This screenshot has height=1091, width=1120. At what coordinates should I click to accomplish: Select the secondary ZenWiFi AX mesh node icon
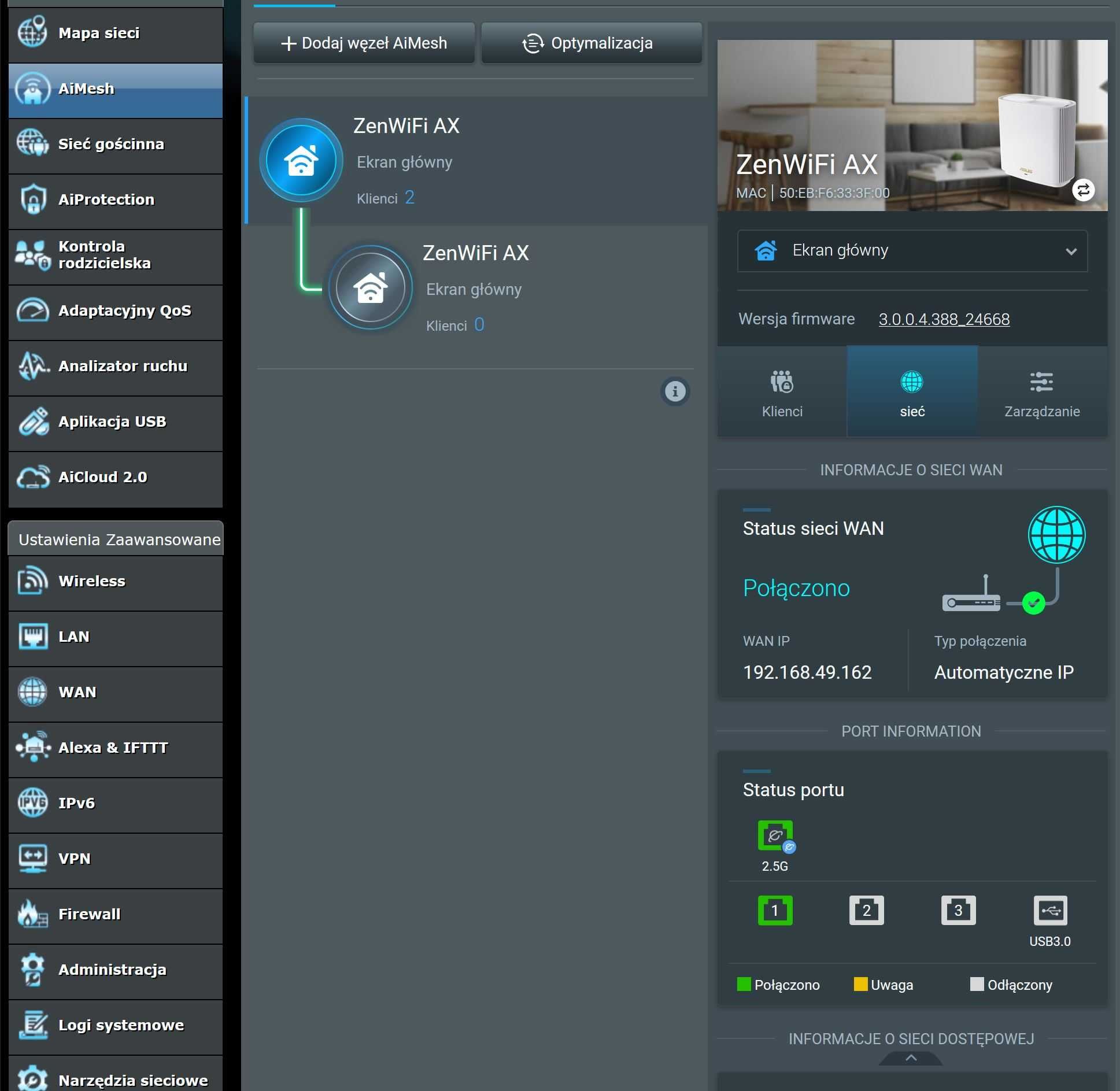(x=371, y=287)
